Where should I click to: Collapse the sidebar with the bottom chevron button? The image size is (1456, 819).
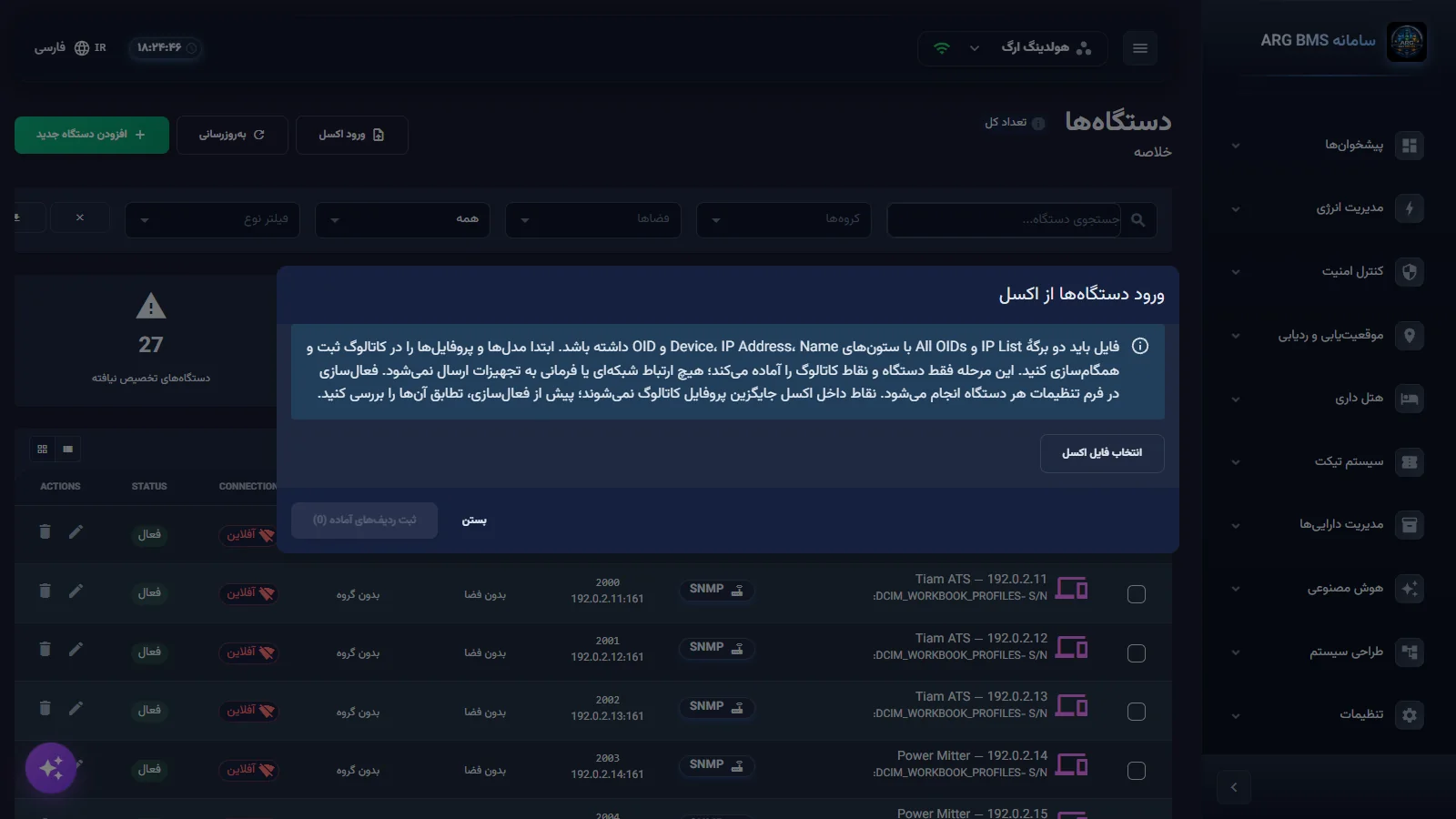pos(1234,787)
